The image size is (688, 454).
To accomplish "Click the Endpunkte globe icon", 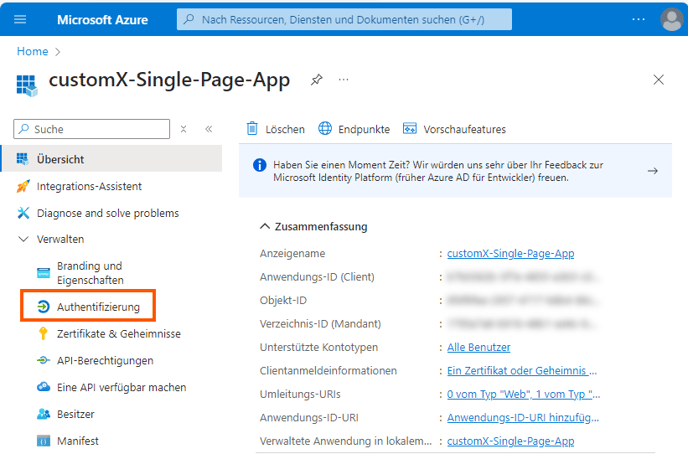I will [325, 129].
